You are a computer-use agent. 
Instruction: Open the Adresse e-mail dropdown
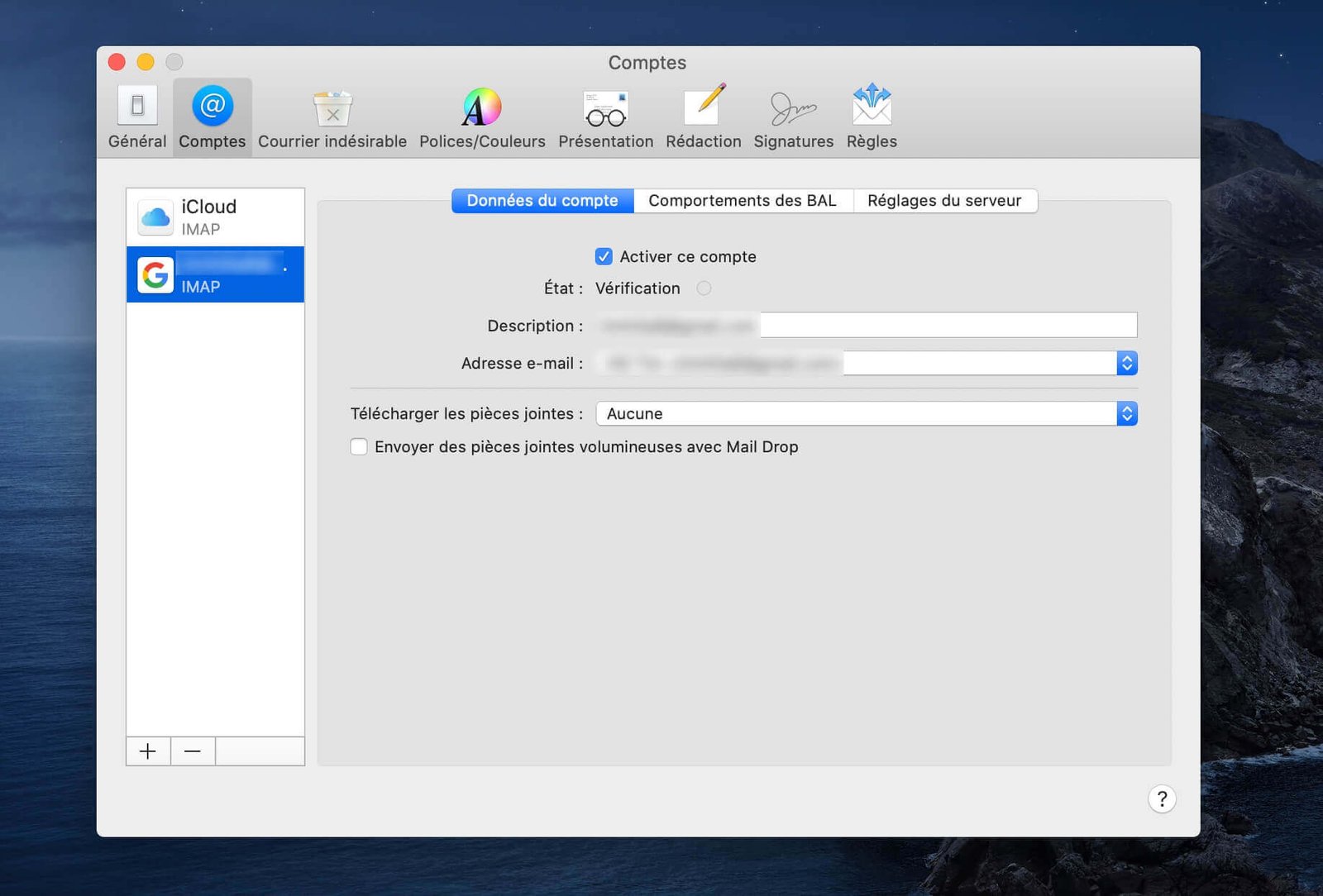point(867,363)
